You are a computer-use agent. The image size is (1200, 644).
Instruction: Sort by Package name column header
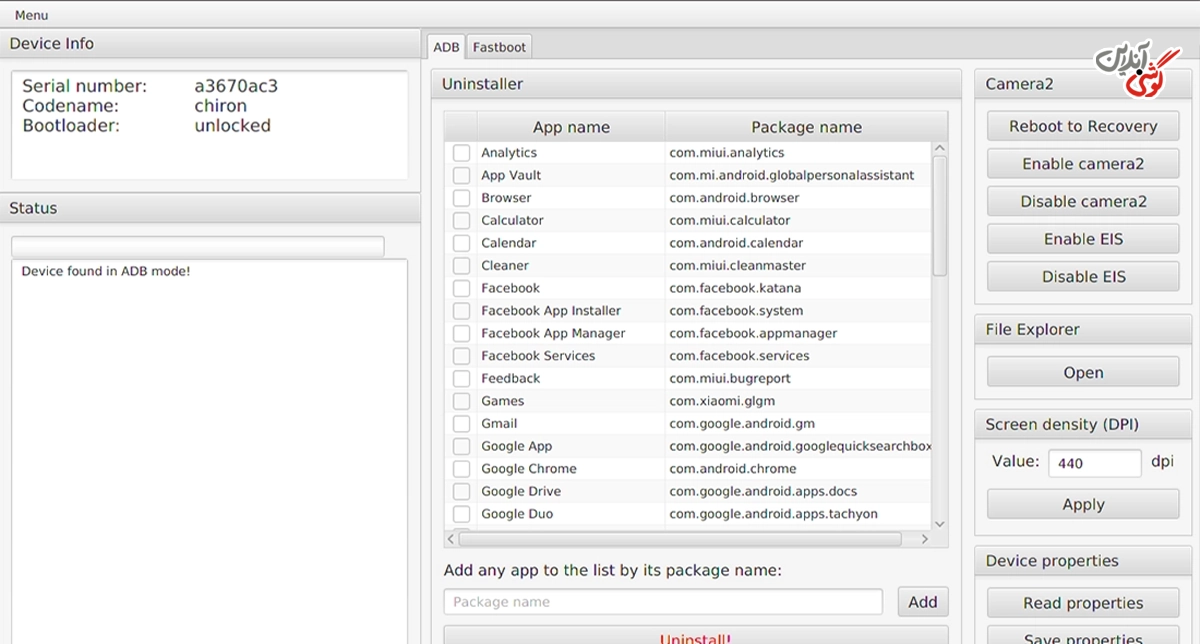(806, 127)
